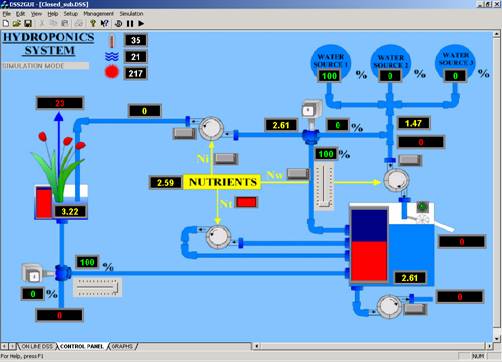
Task: Click the drain pump below the tank
Action: (x=389, y=306)
